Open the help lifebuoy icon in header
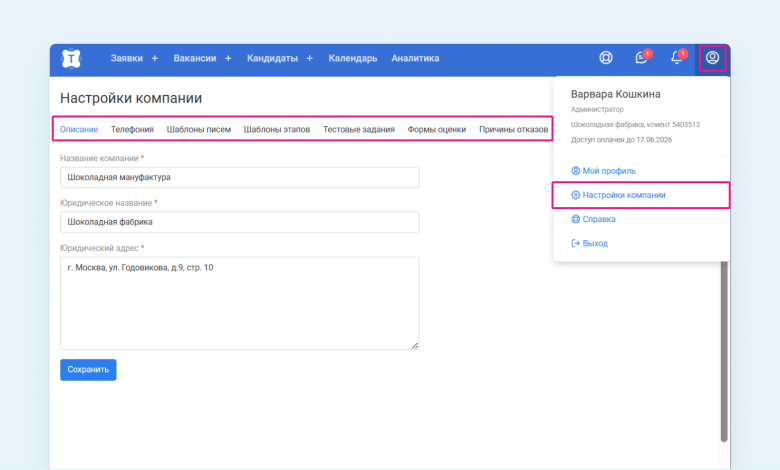 point(606,58)
